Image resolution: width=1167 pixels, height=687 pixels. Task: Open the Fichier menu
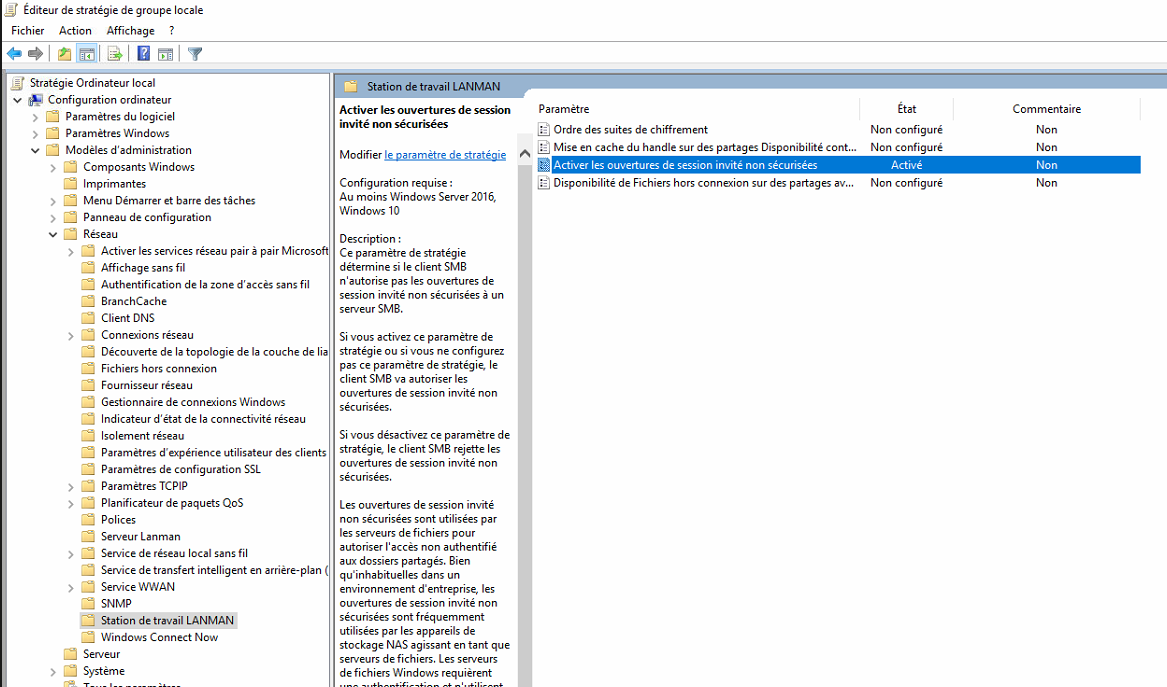pyautogui.click(x=28, y=31)
